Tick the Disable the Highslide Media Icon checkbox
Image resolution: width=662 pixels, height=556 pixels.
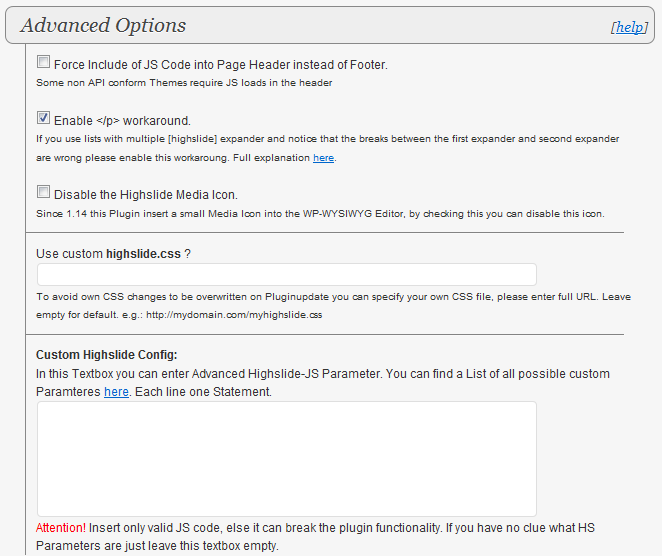tap(43, 192)
